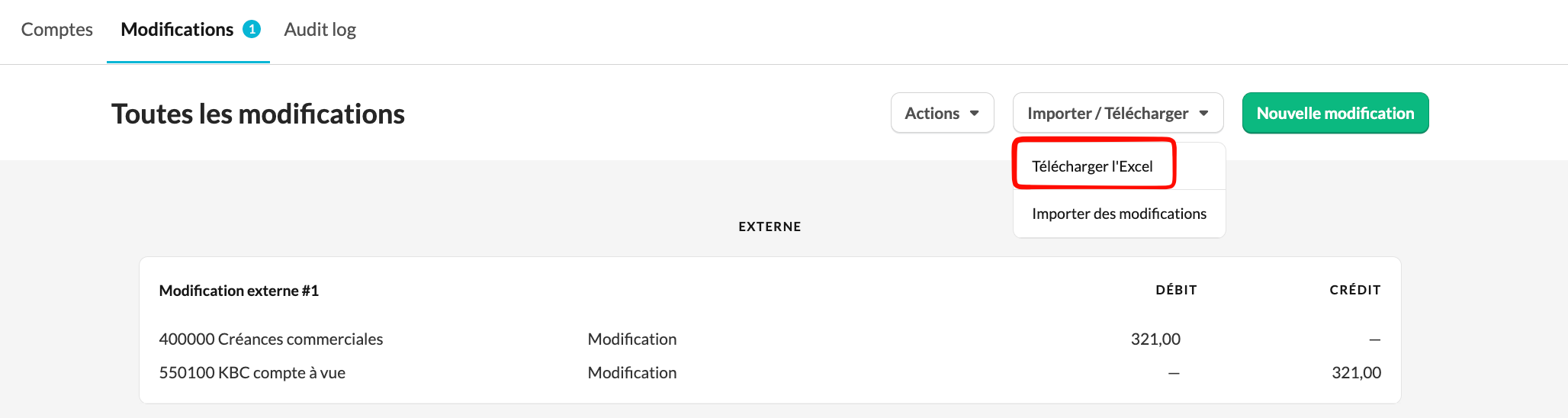Image resolution: width=1568 pixels, height=418 pixels.
Task: Click the blue notification badge on Modifications
Action: click(x=252, y=29)
